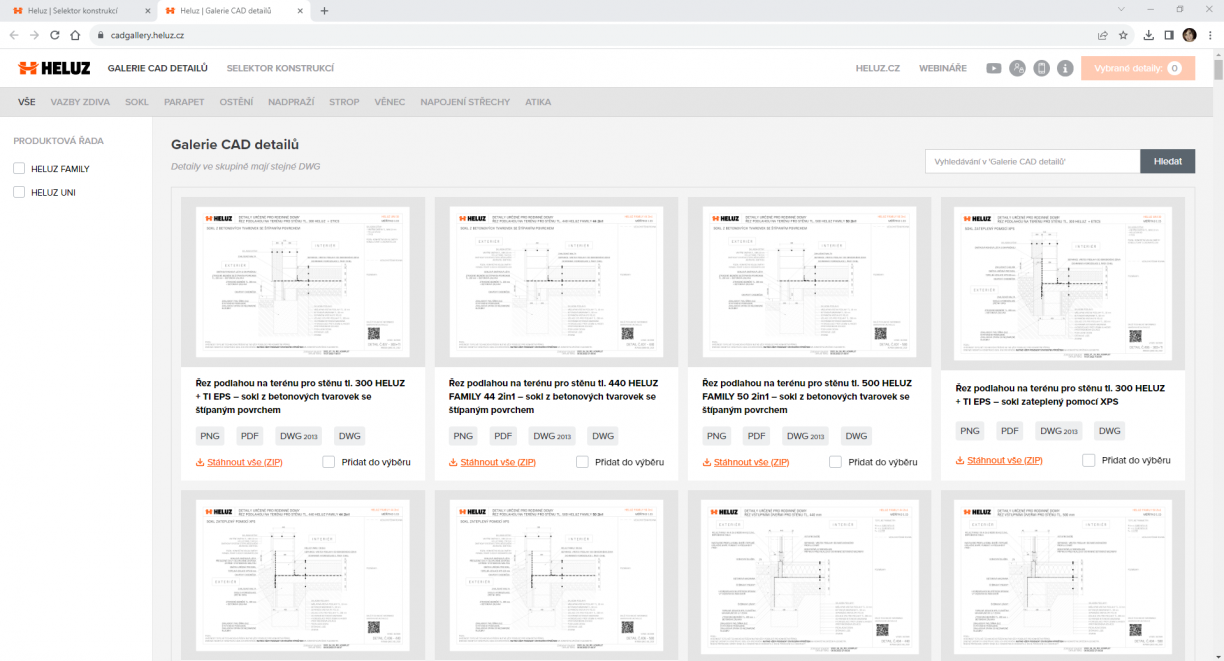Click the info icon in header
This screenshot has height=661, width=1224.
[1065, 68]
